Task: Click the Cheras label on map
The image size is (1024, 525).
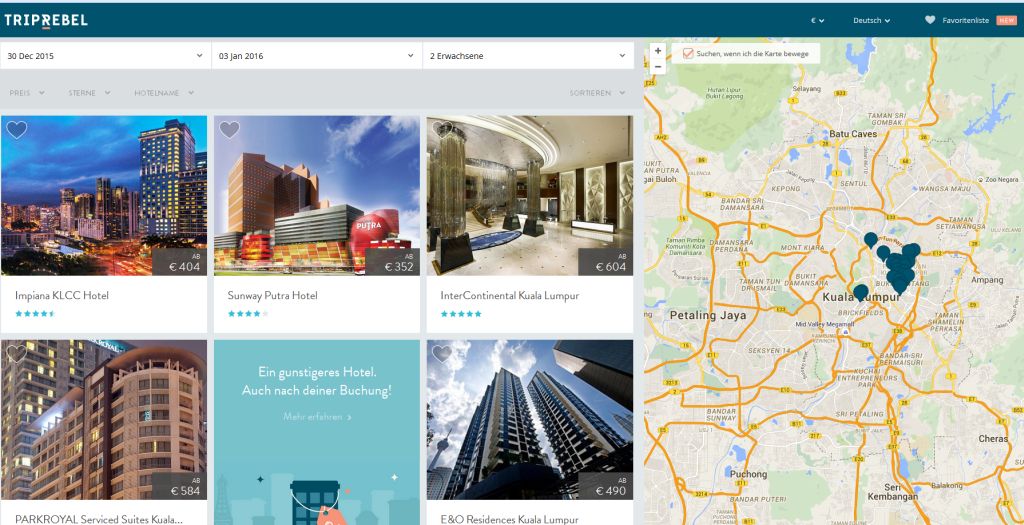Action: pyautogui.click(x=993, y=439)
